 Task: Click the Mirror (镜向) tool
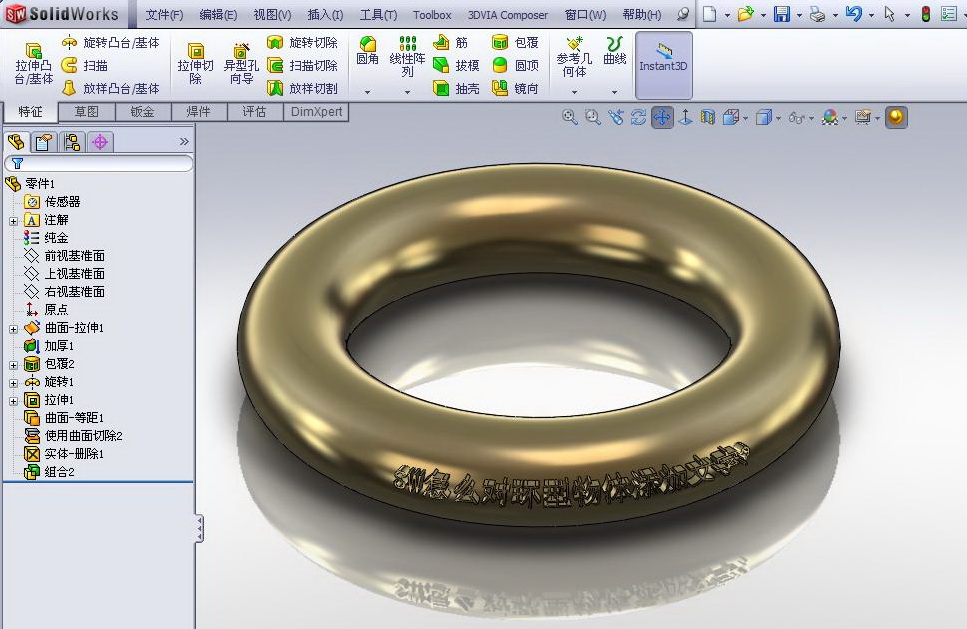tap(516, 88)
